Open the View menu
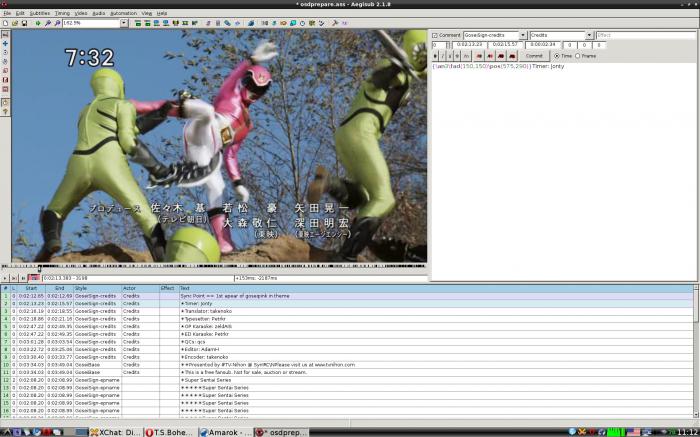 [146, 13]
